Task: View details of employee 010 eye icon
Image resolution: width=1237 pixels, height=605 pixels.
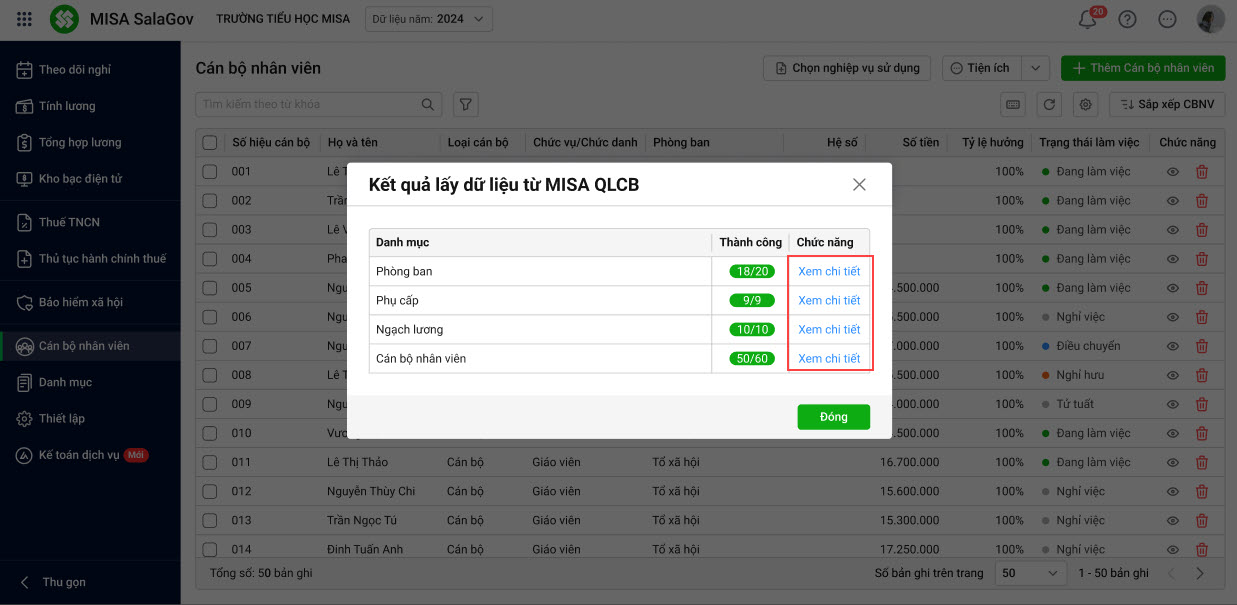Action: pos(1173,433)
